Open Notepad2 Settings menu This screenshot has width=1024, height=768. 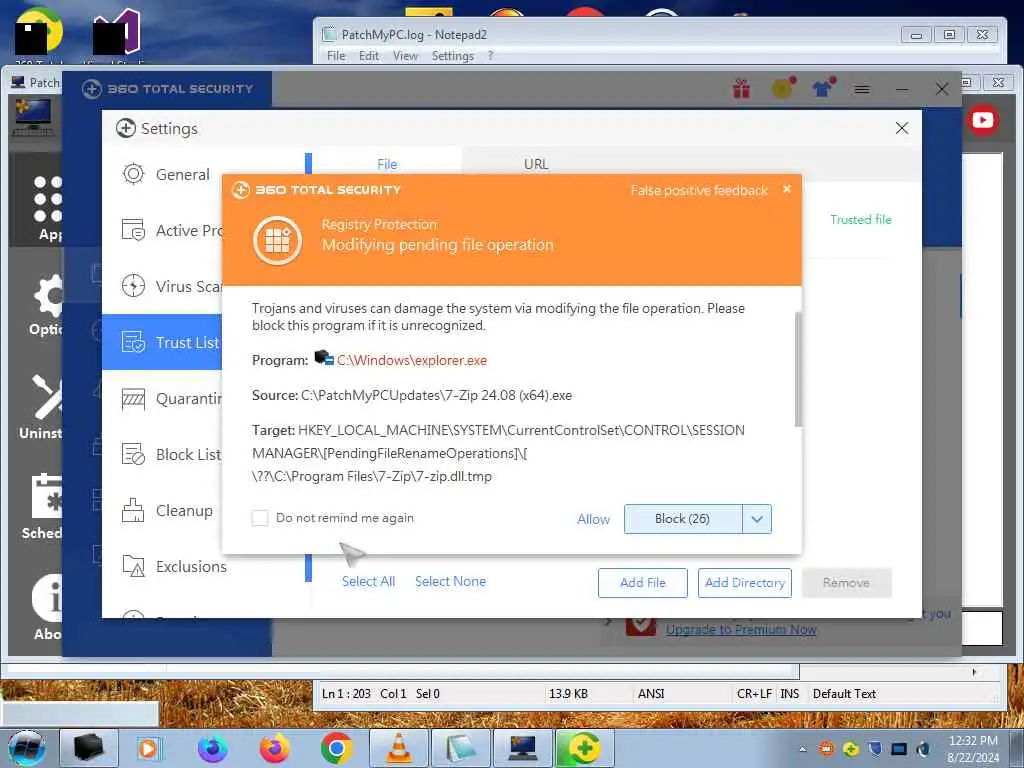coord(453,56)
